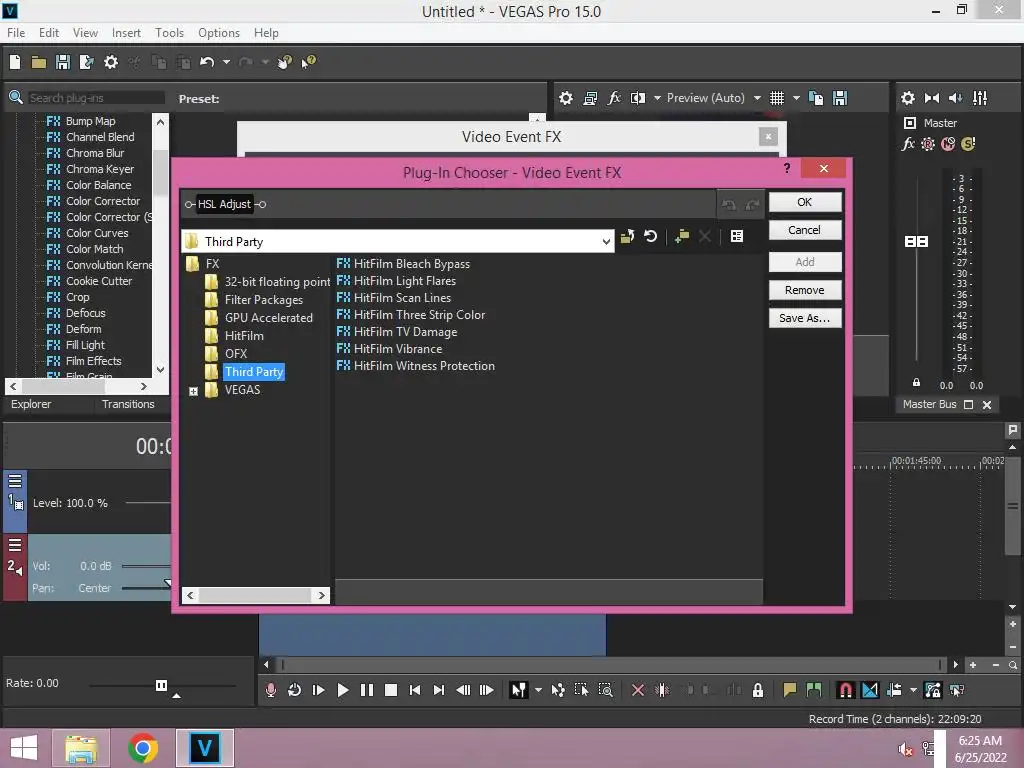Click the Pause button in the transport bar
This screenshot has height=768, width=1024.
(x=366, y=690)
